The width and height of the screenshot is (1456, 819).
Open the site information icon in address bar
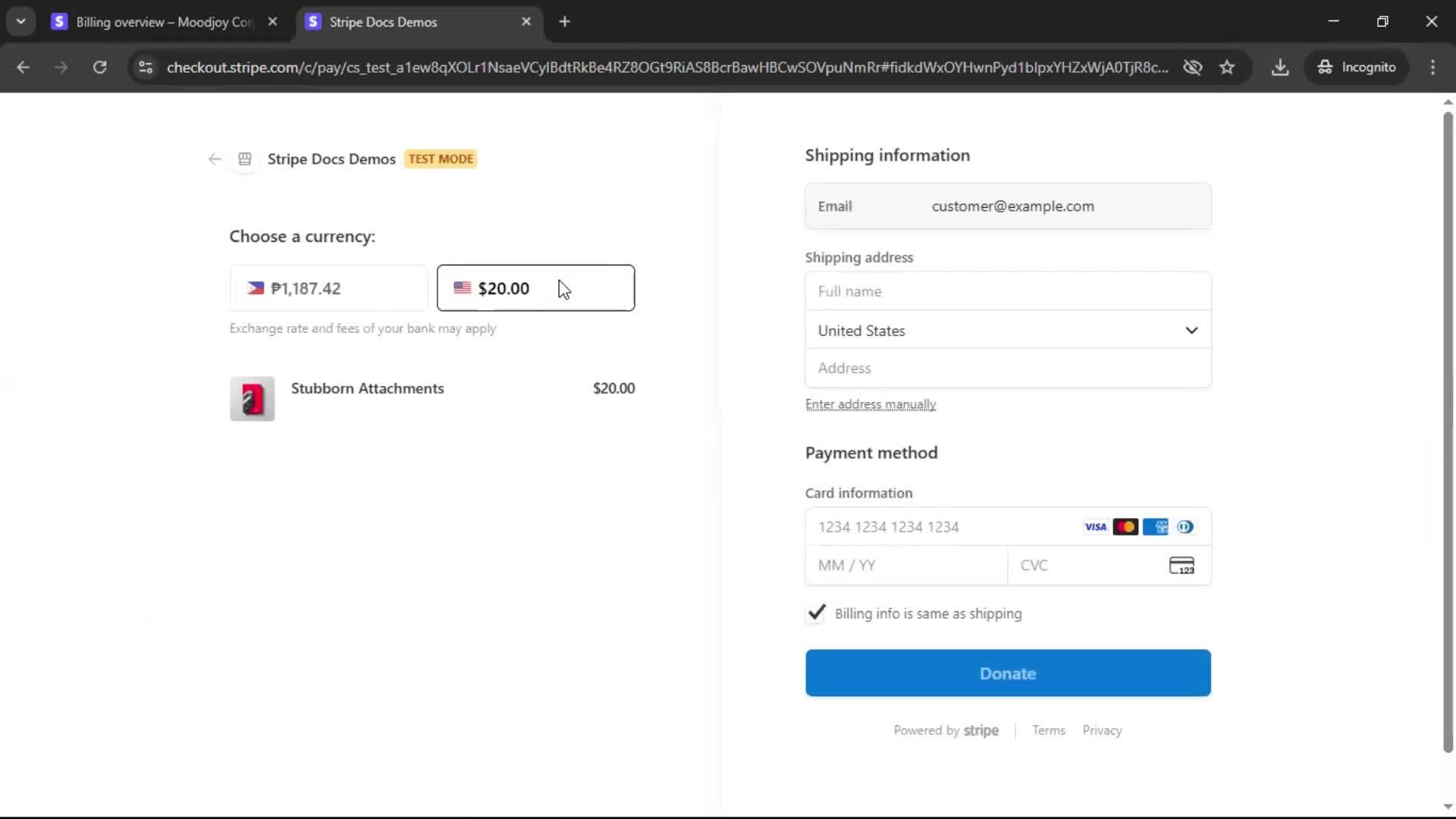(x=146, y=67)
